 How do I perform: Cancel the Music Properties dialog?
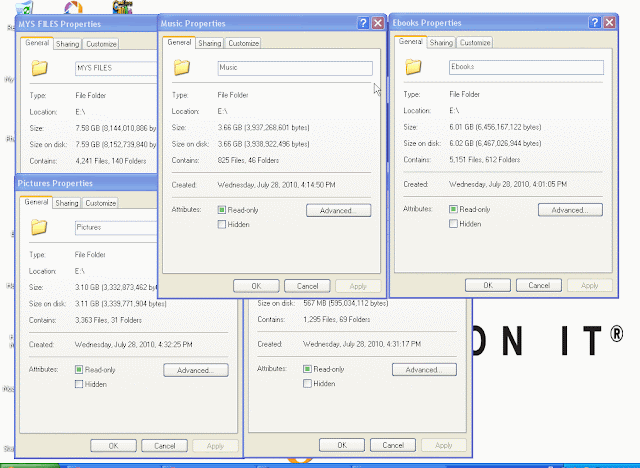click(307, 286)
